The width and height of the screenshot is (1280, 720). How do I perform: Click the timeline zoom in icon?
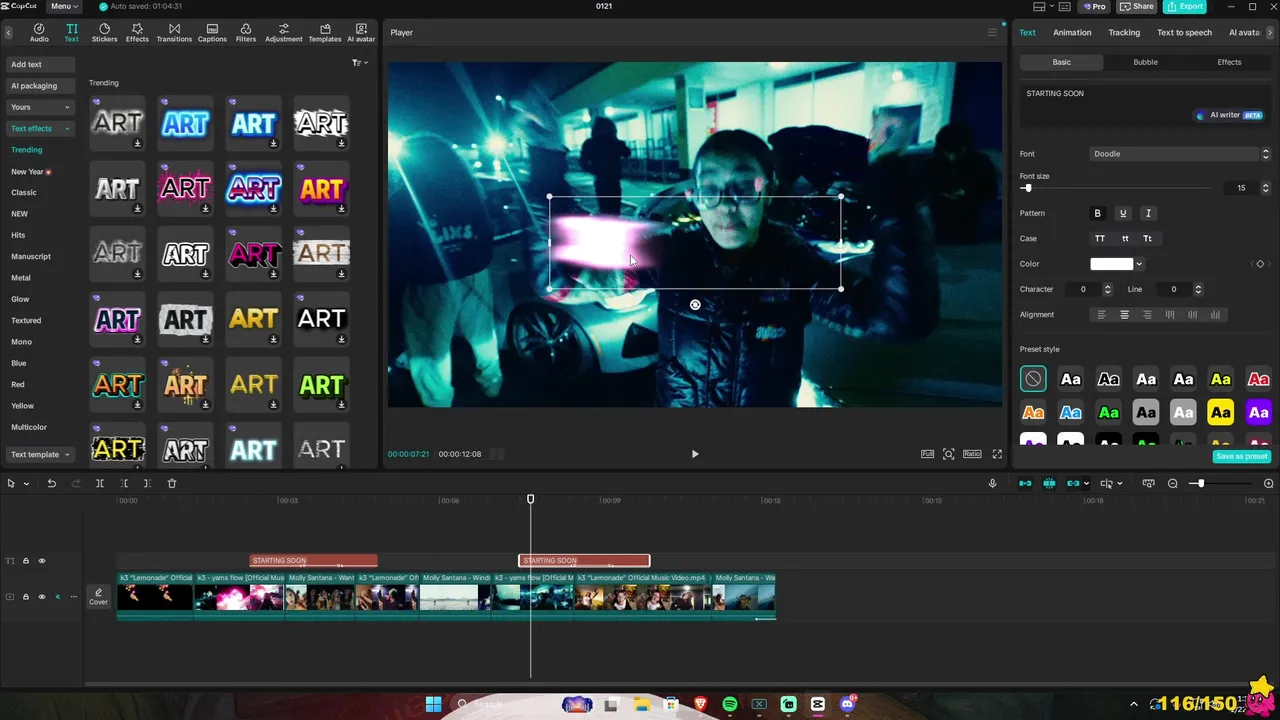click(x=1269, y=483)
